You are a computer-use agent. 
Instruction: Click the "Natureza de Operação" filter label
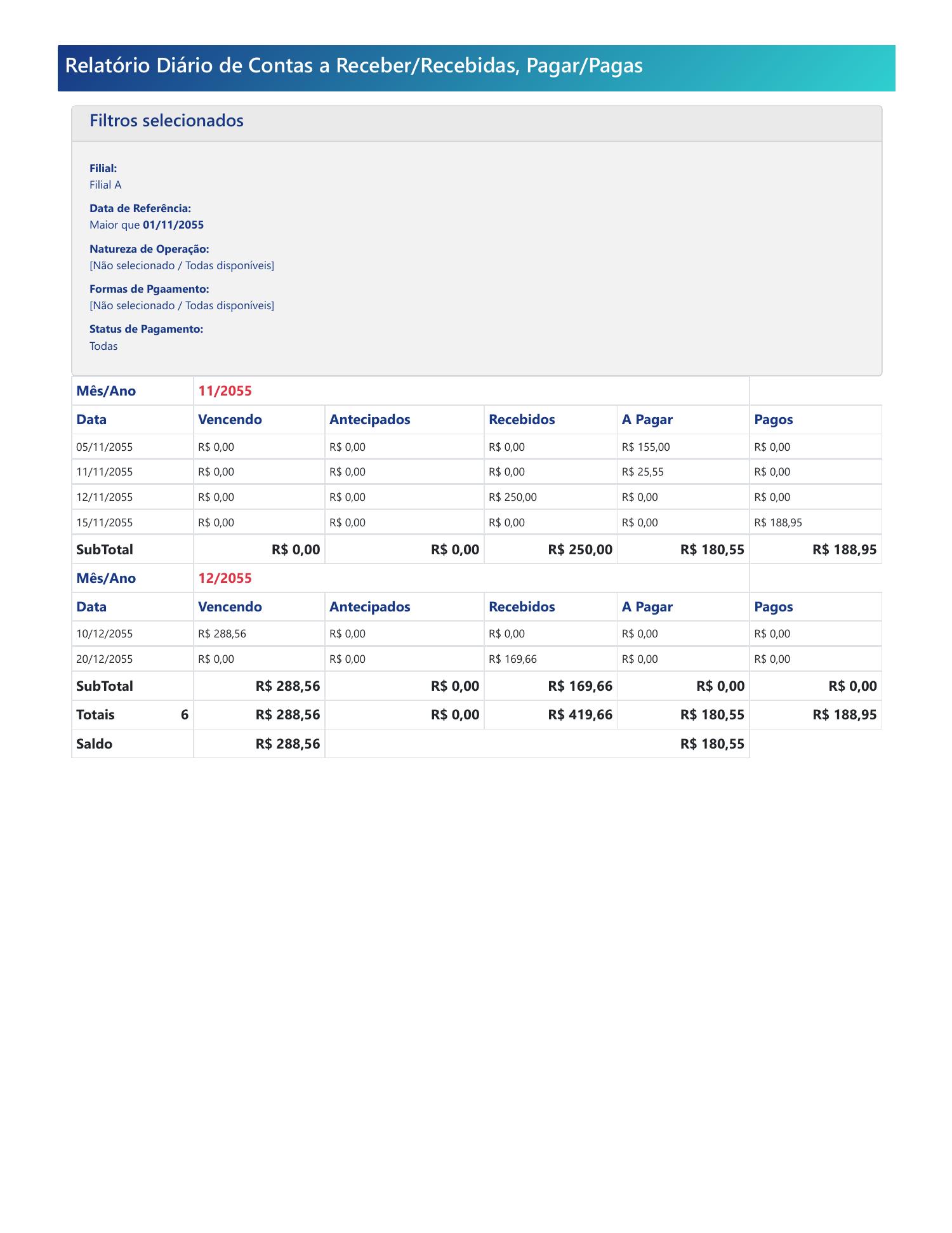coord(149,249)
